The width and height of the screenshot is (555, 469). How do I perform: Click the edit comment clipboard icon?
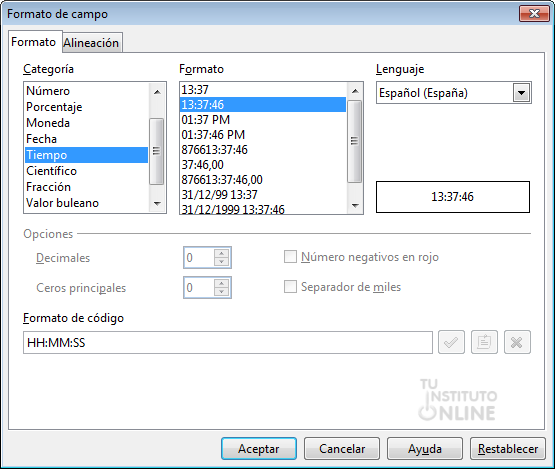pyautogui.click(x=484, y=342)
